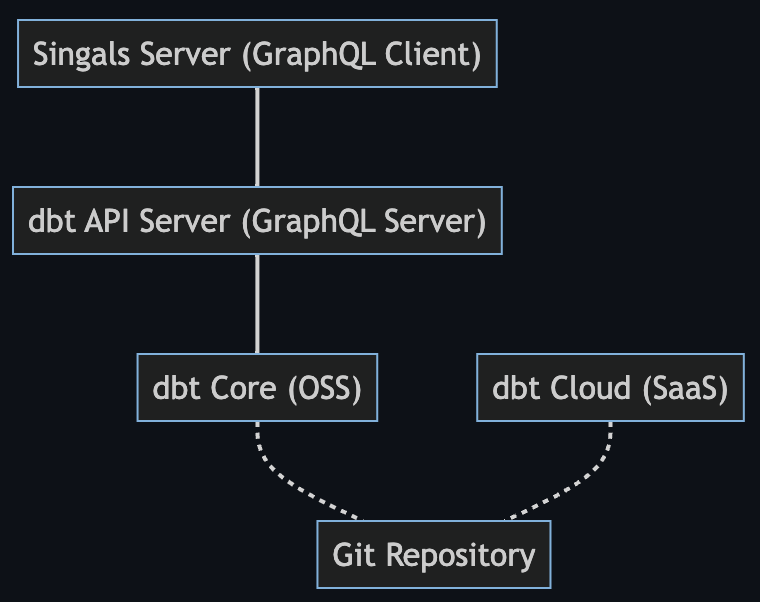This screenshot has width=760, height=602.
Task: Select the Git Repository node
Action: pyautogui.click(x=433, y=554)
